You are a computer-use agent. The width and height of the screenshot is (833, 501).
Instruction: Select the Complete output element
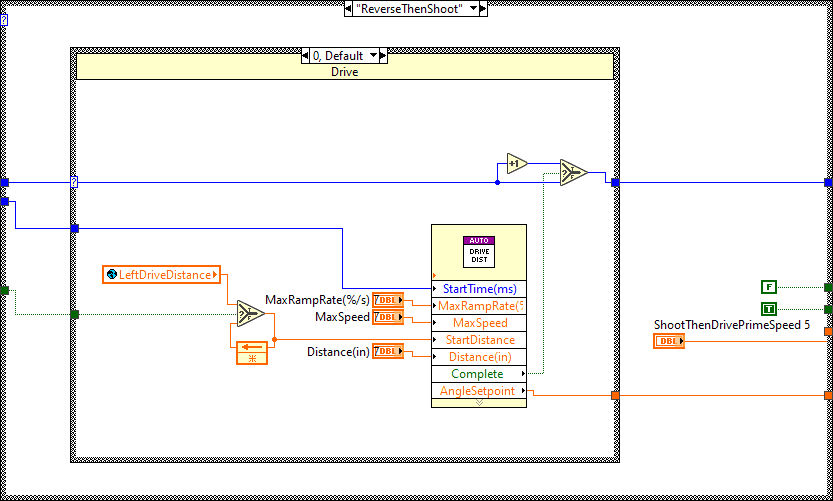(478, 374)
